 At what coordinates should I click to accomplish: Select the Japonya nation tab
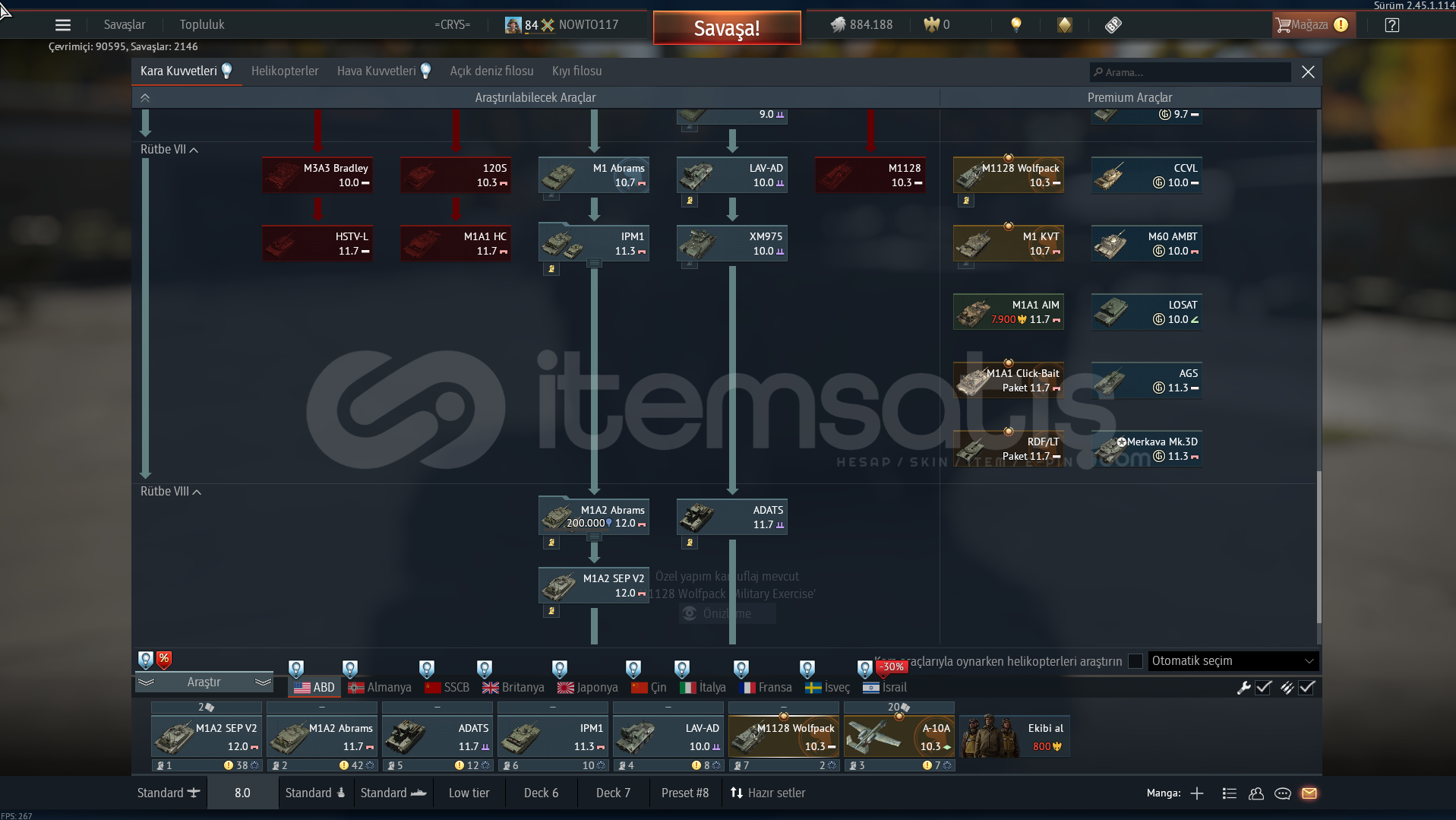click(x=588, y=687)
